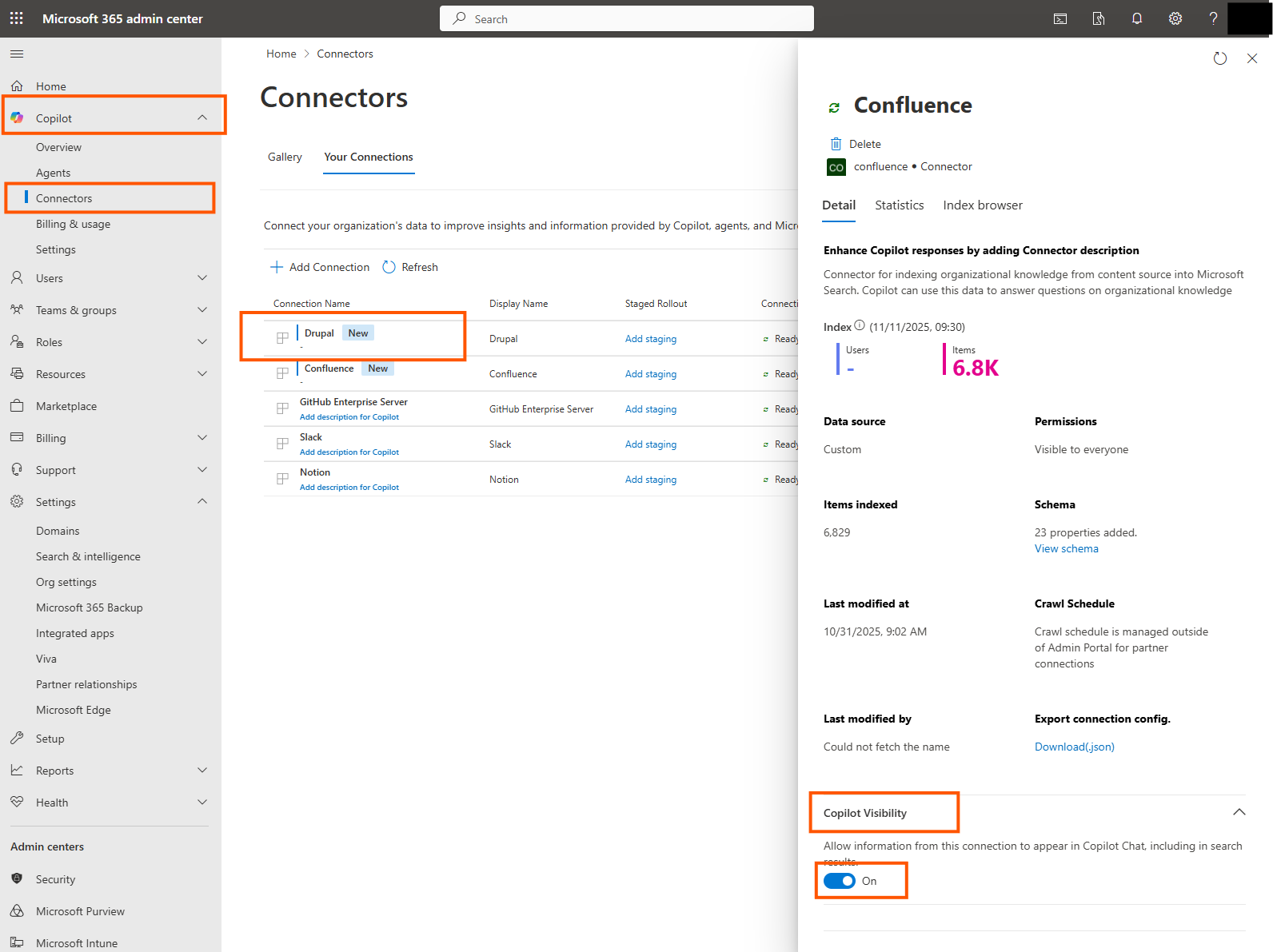Viewport: 1273px width, 952px height.
Task: Open the settings gear in header
Action: tap(1175, 18)
